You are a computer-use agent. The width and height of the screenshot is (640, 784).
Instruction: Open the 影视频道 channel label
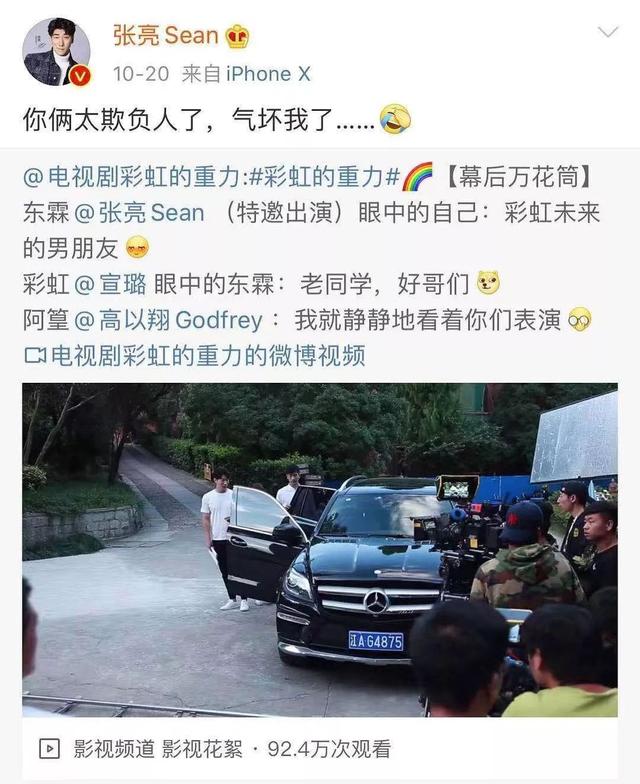114,749
